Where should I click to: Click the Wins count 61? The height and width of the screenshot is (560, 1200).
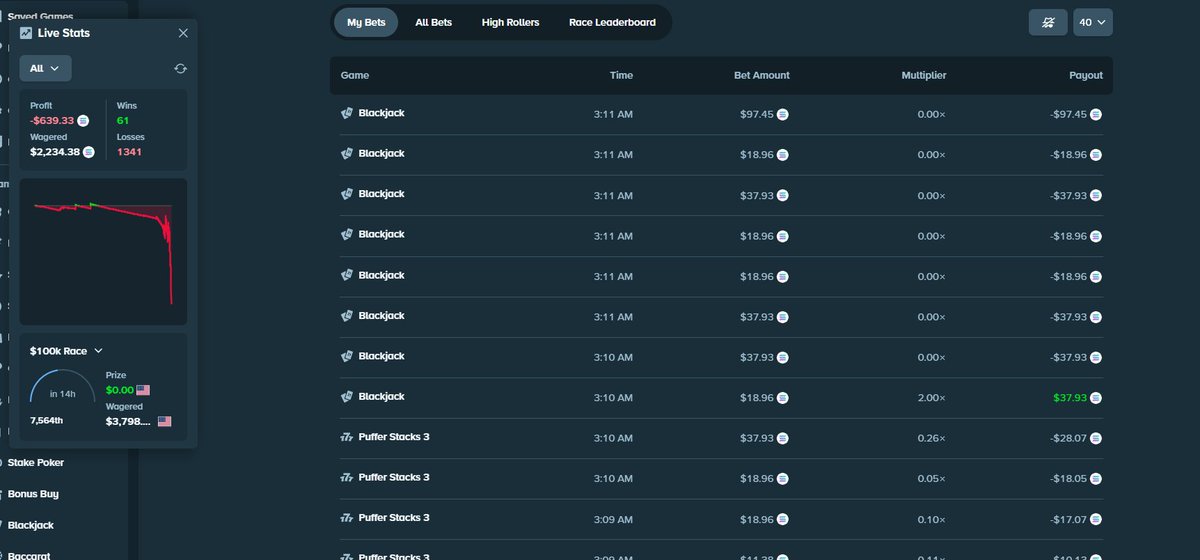123,120
